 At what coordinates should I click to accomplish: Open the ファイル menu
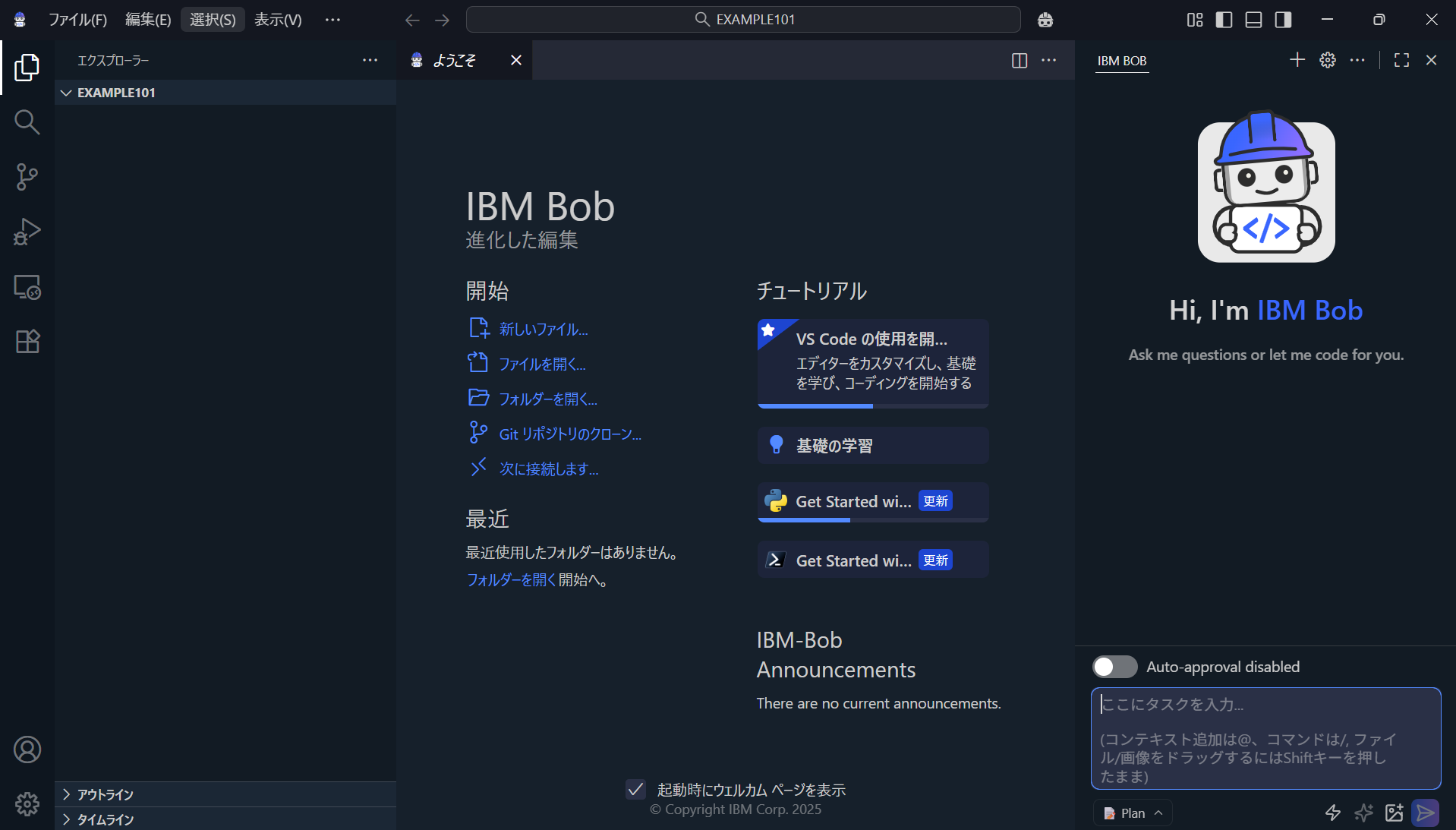pyautogui.click(x=78, y=20)
